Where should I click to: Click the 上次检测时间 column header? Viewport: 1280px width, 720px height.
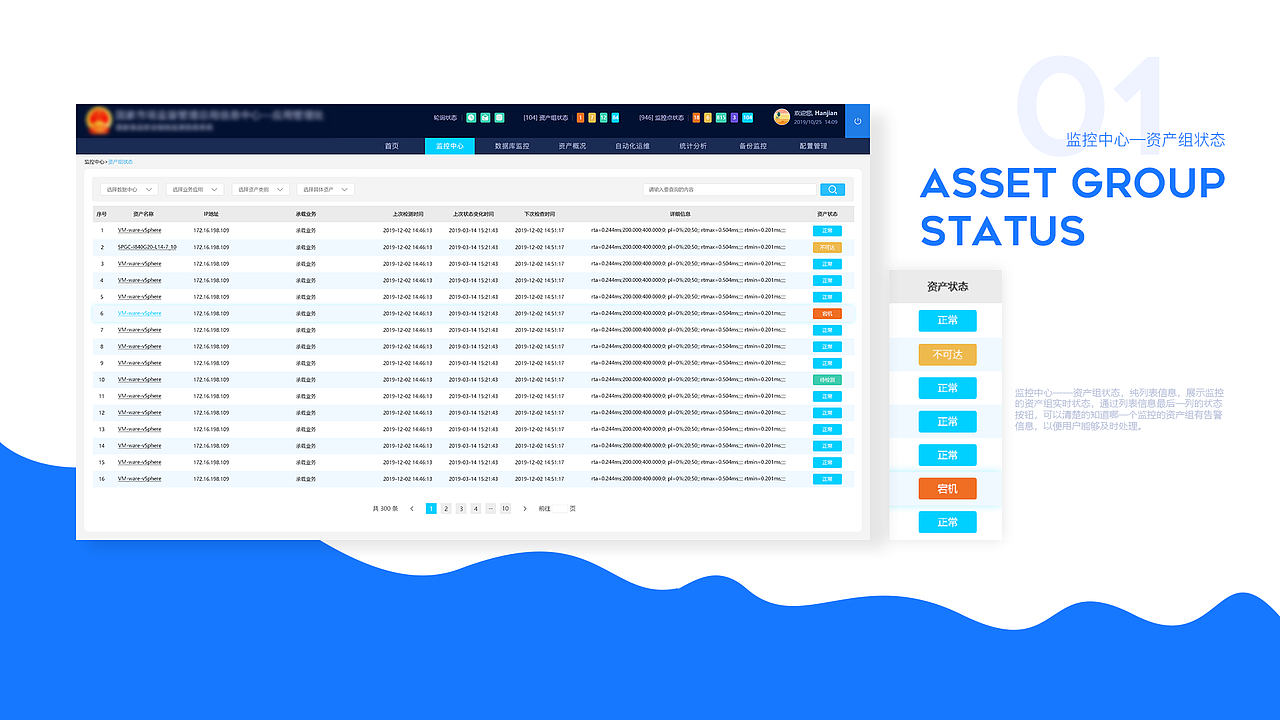[x=408, y=214]
